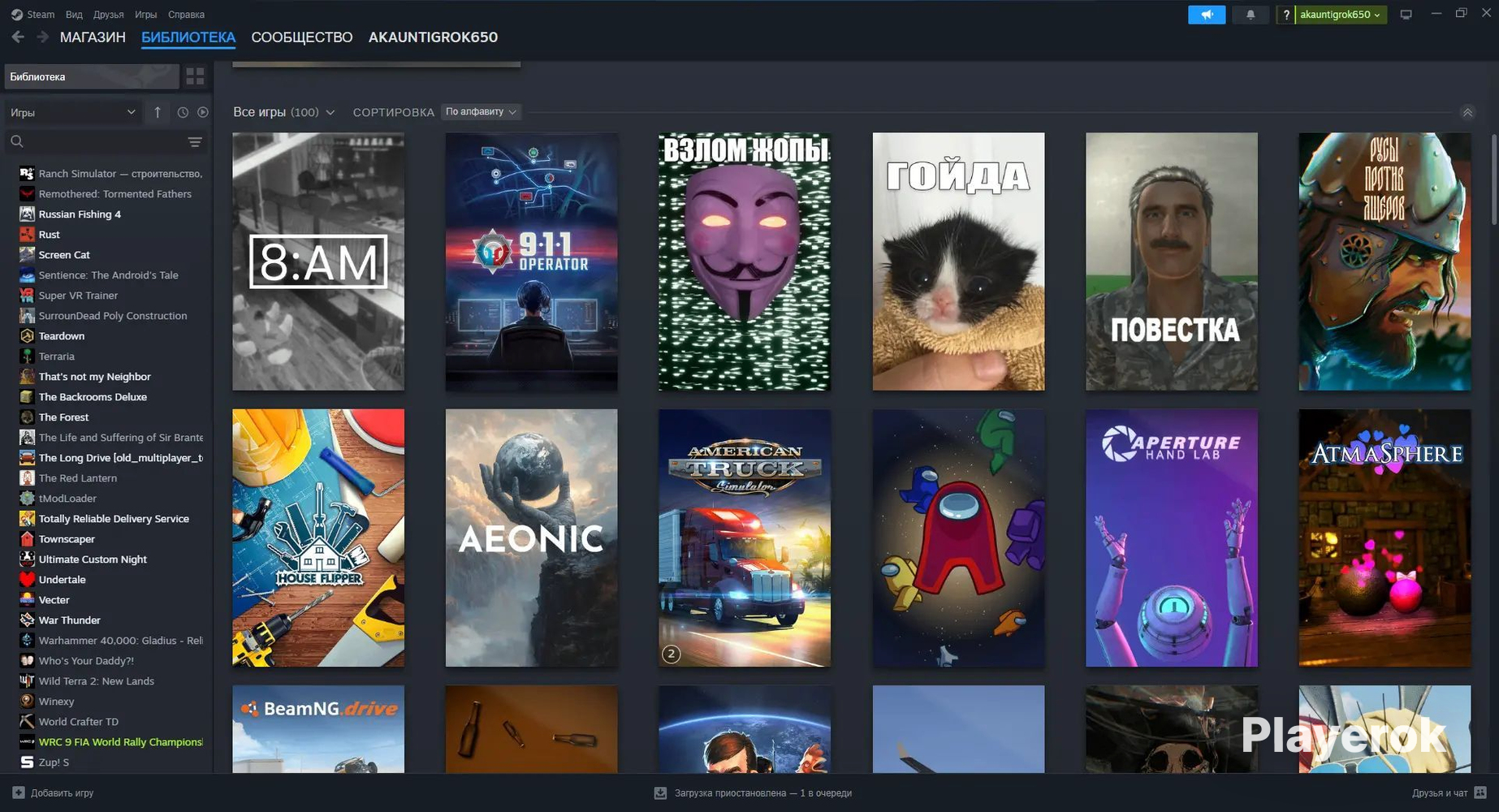Click the Ultimate Custom Night icon
The height and width of the screenshot is (812, 1499).
coord(27,559)
